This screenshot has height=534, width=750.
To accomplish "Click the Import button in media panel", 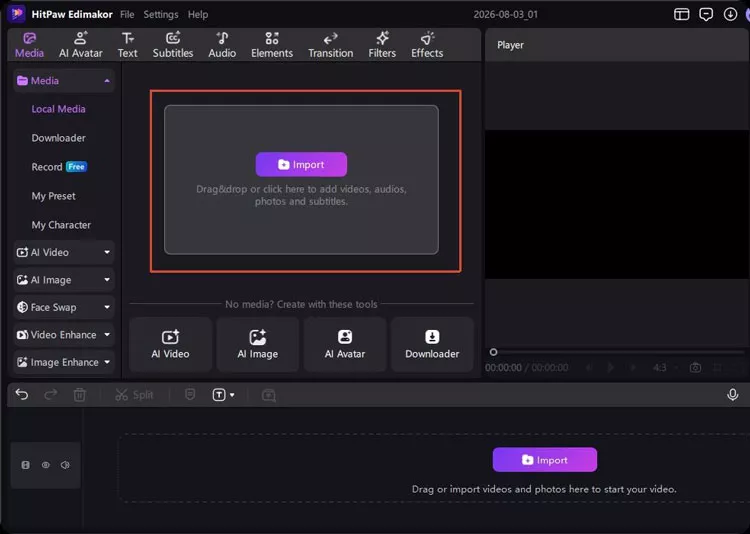I will pos(301,165).
